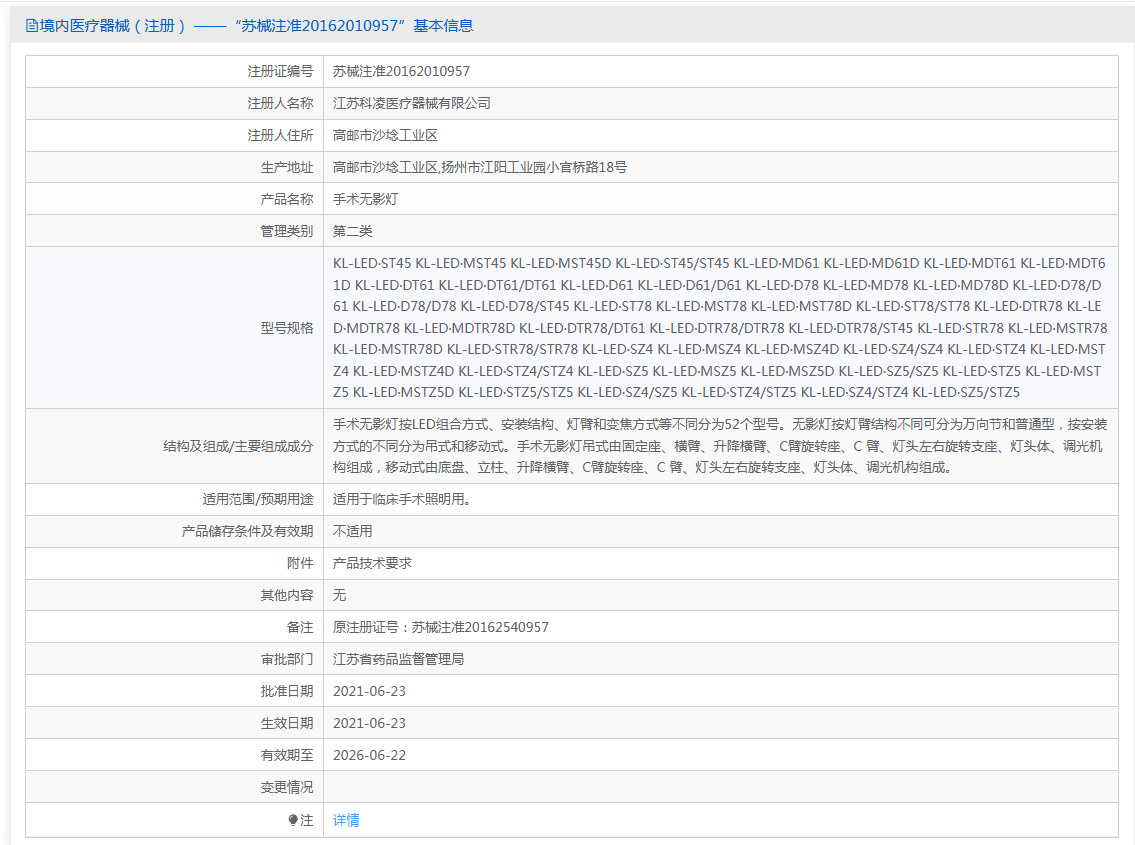The height and width of the screenshot is (845, 1135).
Task: Click the 适用范围/预期用途 label
Action: pyautogui.click(x=258, y=500)
